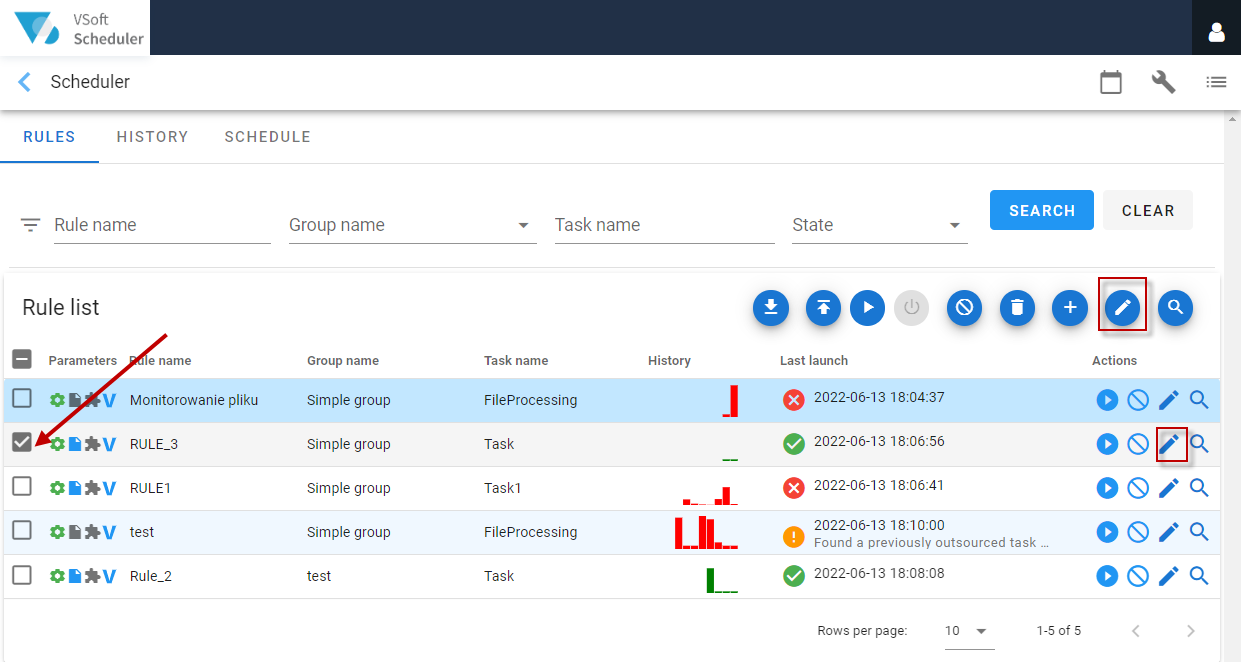
Task: Run selected rules with toolbar play button
Action: click(x=868, y=307)
